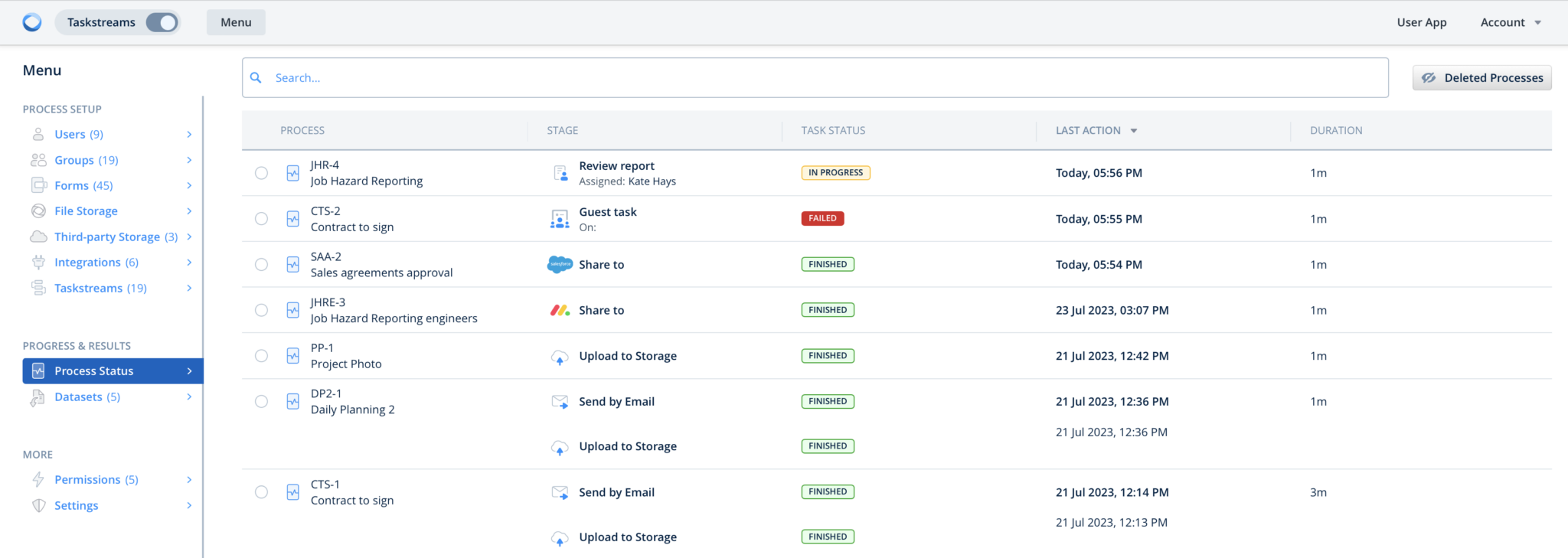Viewport: 1568px width, 558px height.
Task: Click the process icon beside JHR-4
Action: click(292, 174)
